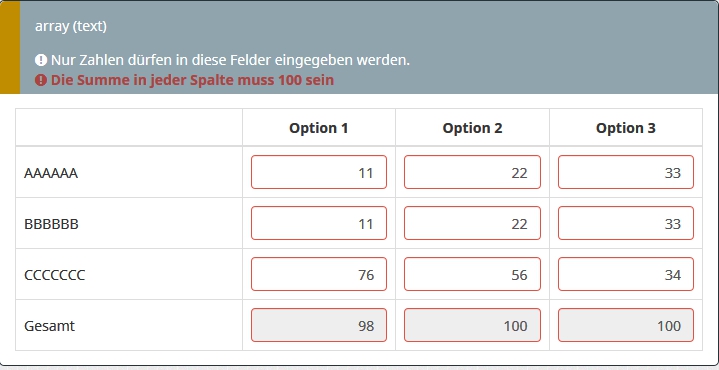The image size is (719, 370).
Task: Click the BBBBBB Option 1 field
Action: [x=319, y=223]
